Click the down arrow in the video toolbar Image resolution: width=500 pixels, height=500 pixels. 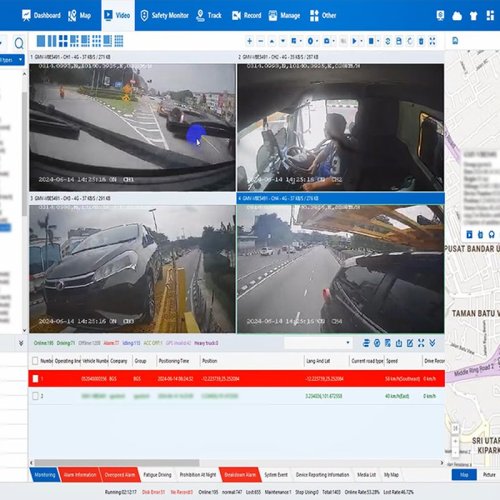pyautogui.click(x=283, y=41)
